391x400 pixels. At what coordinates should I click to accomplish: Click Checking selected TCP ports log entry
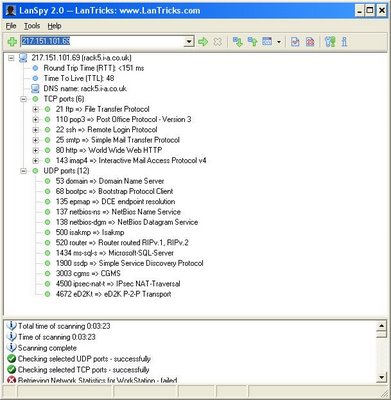coord(83,370)
